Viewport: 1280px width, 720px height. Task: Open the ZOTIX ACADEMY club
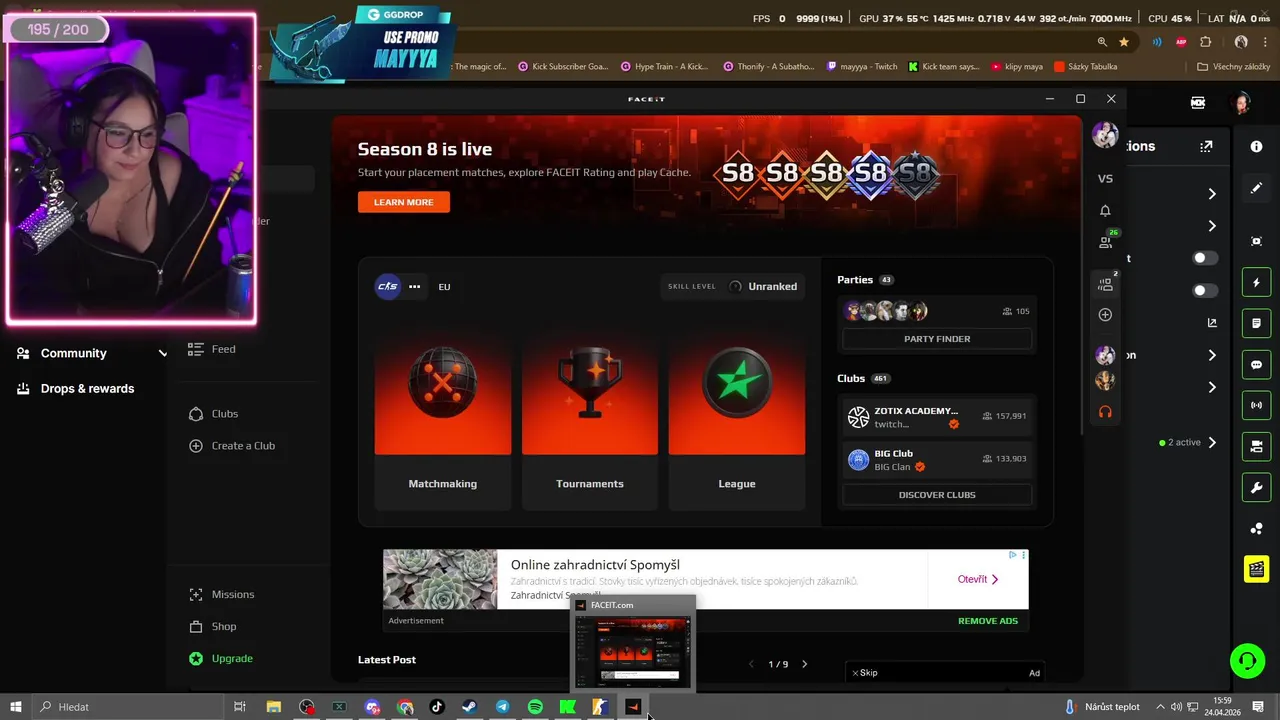point(937,417)
